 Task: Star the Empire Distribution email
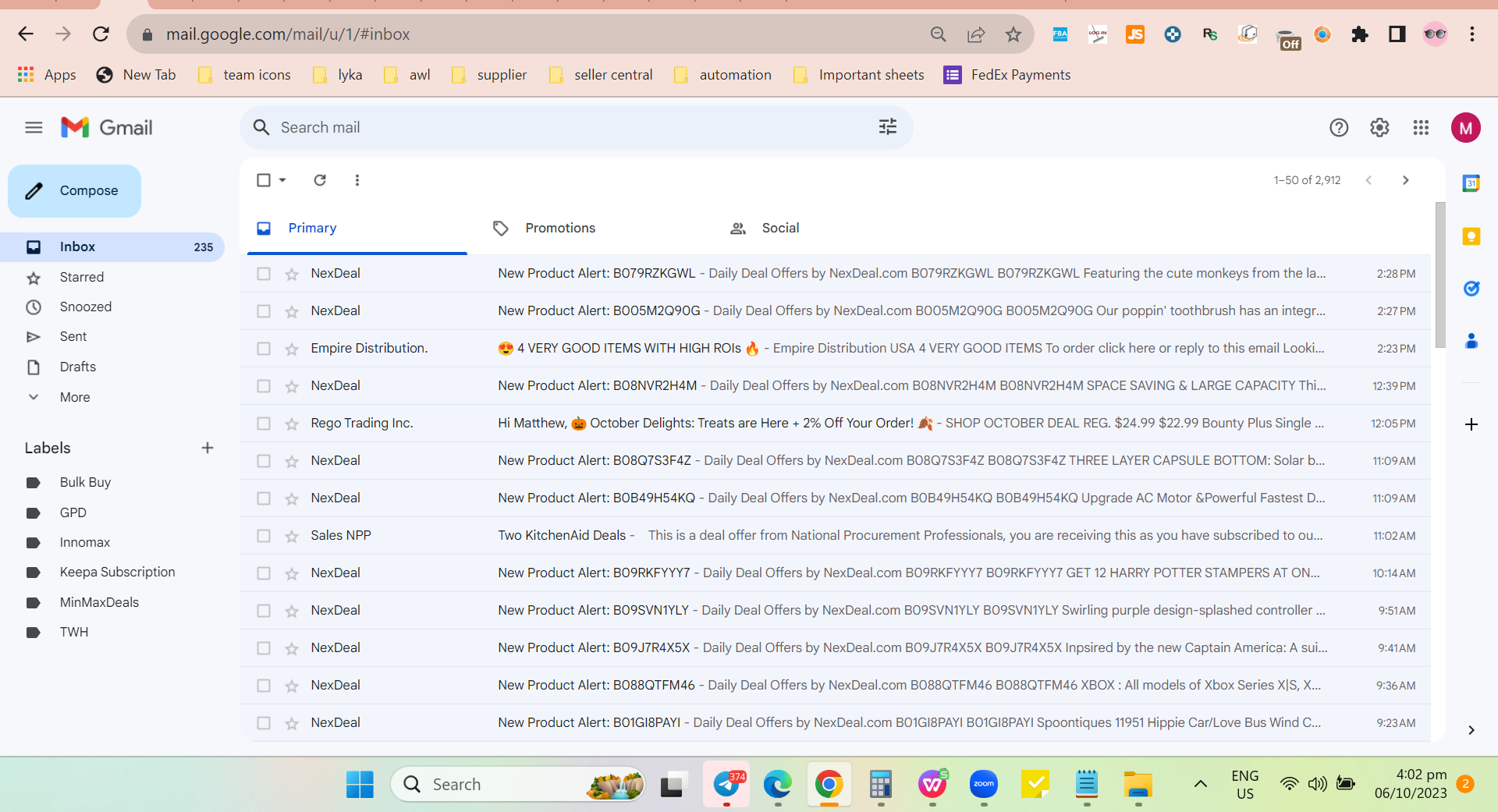[292, 349]
